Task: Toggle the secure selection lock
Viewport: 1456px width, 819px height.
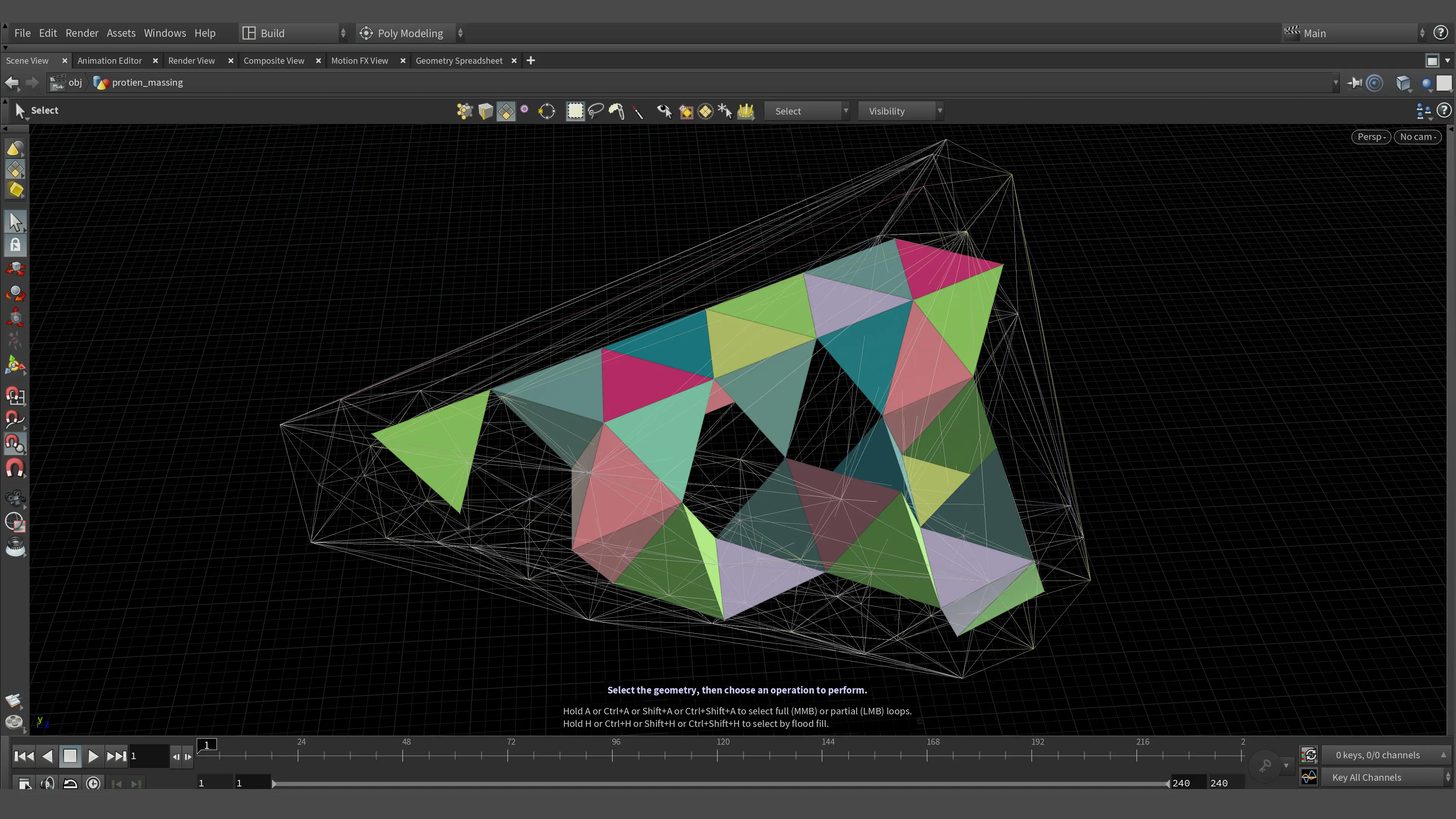Action: (x=15, y=245)
